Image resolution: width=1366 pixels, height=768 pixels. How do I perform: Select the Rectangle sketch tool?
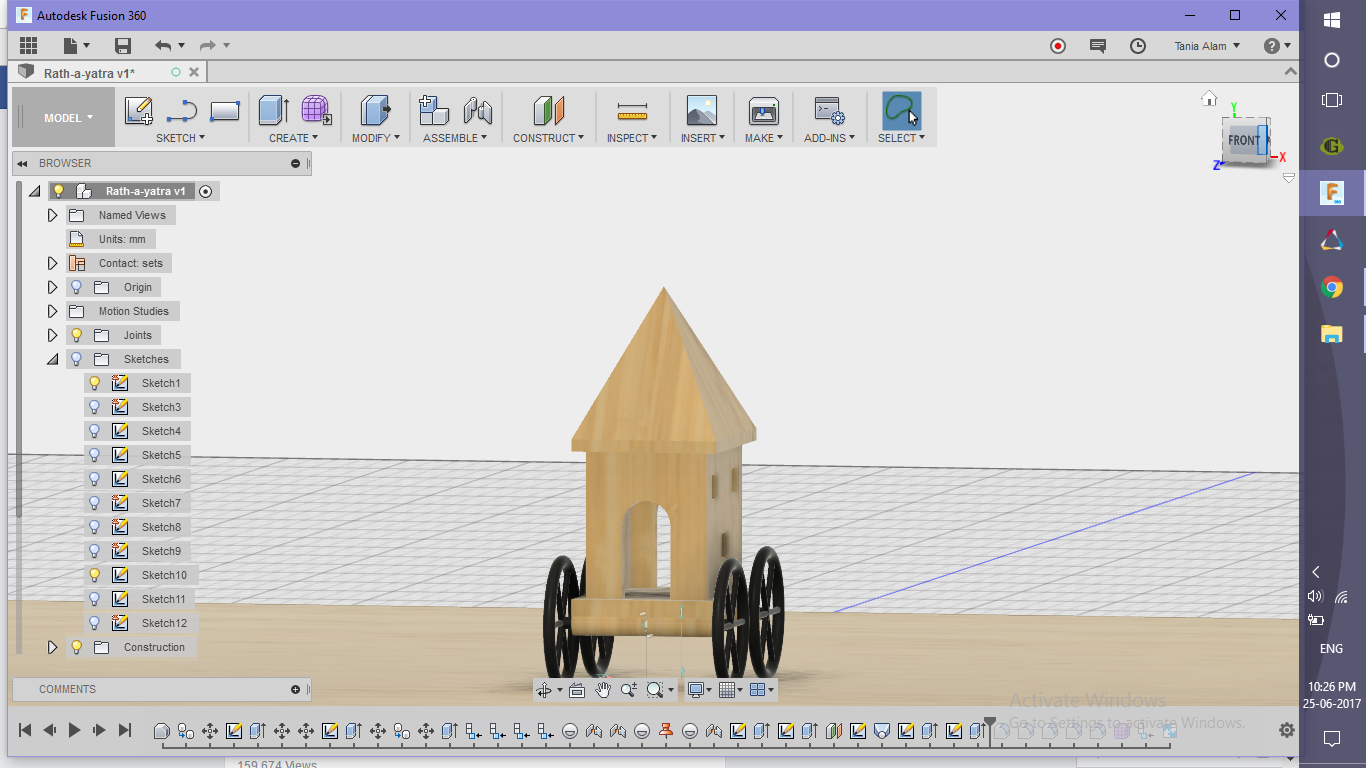(x=225, y=110)
